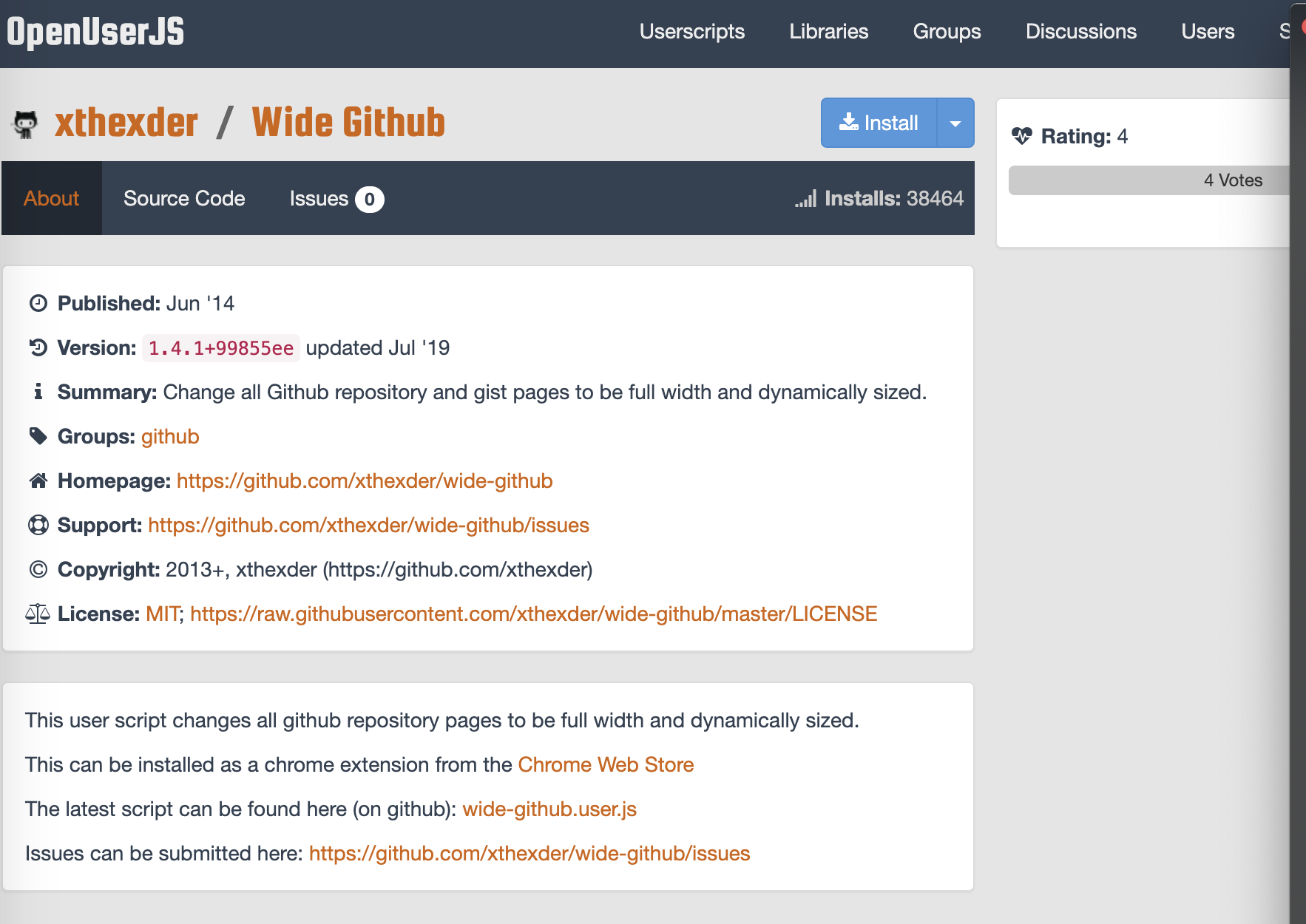Click the Copyright 2013+ xthexder text
Viewport: 1306px width, 924px height.
(x=325, y=569)
